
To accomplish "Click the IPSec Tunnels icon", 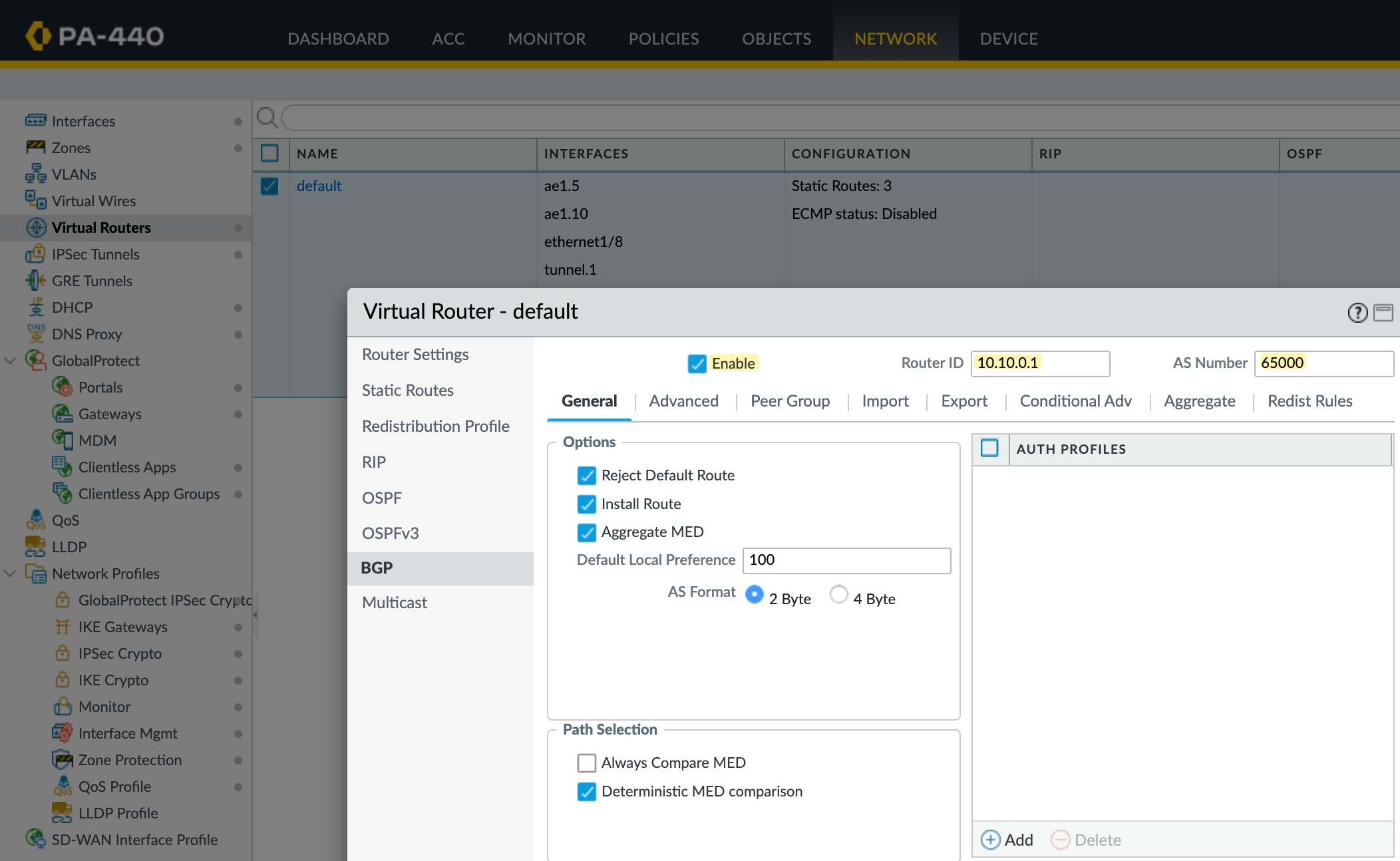I will coord(36,254).
